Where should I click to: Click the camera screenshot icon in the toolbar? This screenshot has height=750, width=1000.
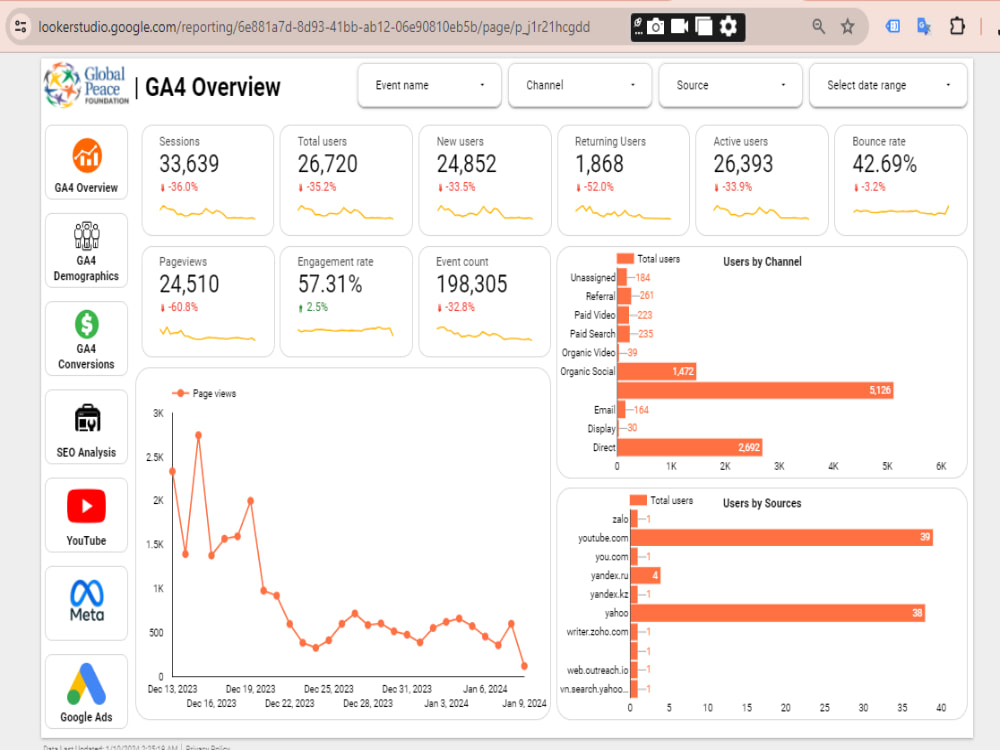pyautogui.click(x=656, y=27)
